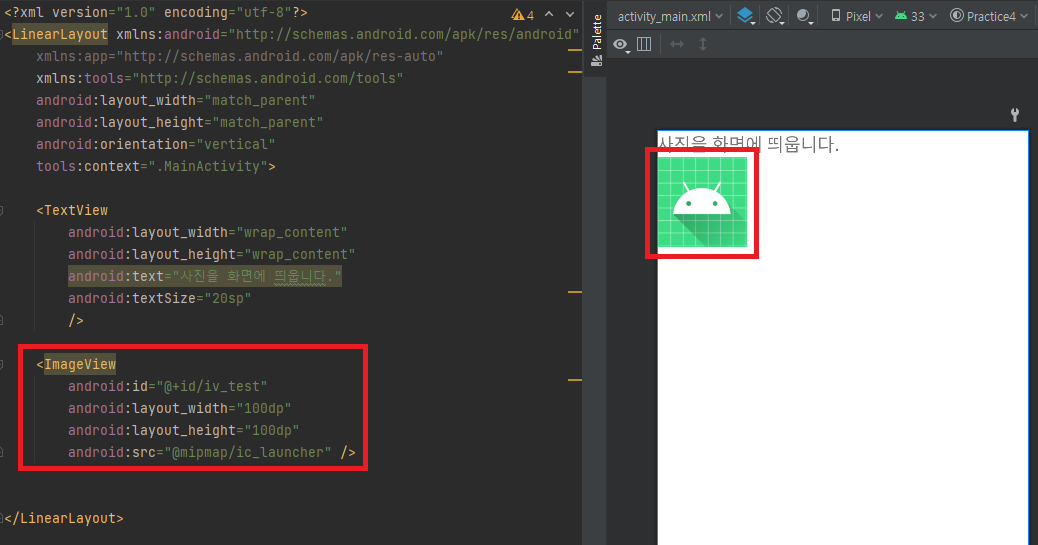
Task: Click the TextView layout_height="wrap_content" line
Action: pyautogui.click(x=211, y=254)
